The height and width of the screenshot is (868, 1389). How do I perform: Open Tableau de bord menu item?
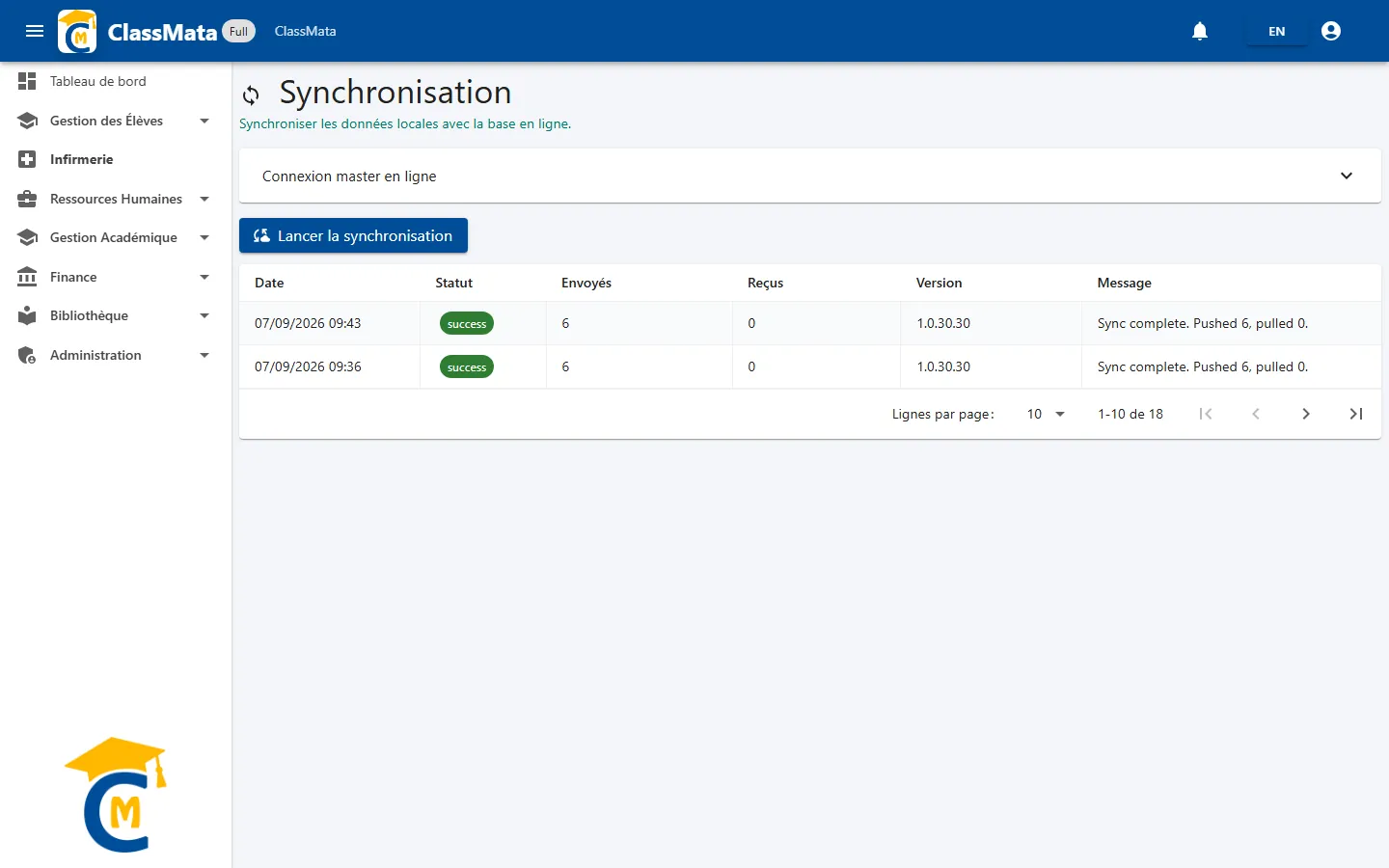tap(116, 81)
